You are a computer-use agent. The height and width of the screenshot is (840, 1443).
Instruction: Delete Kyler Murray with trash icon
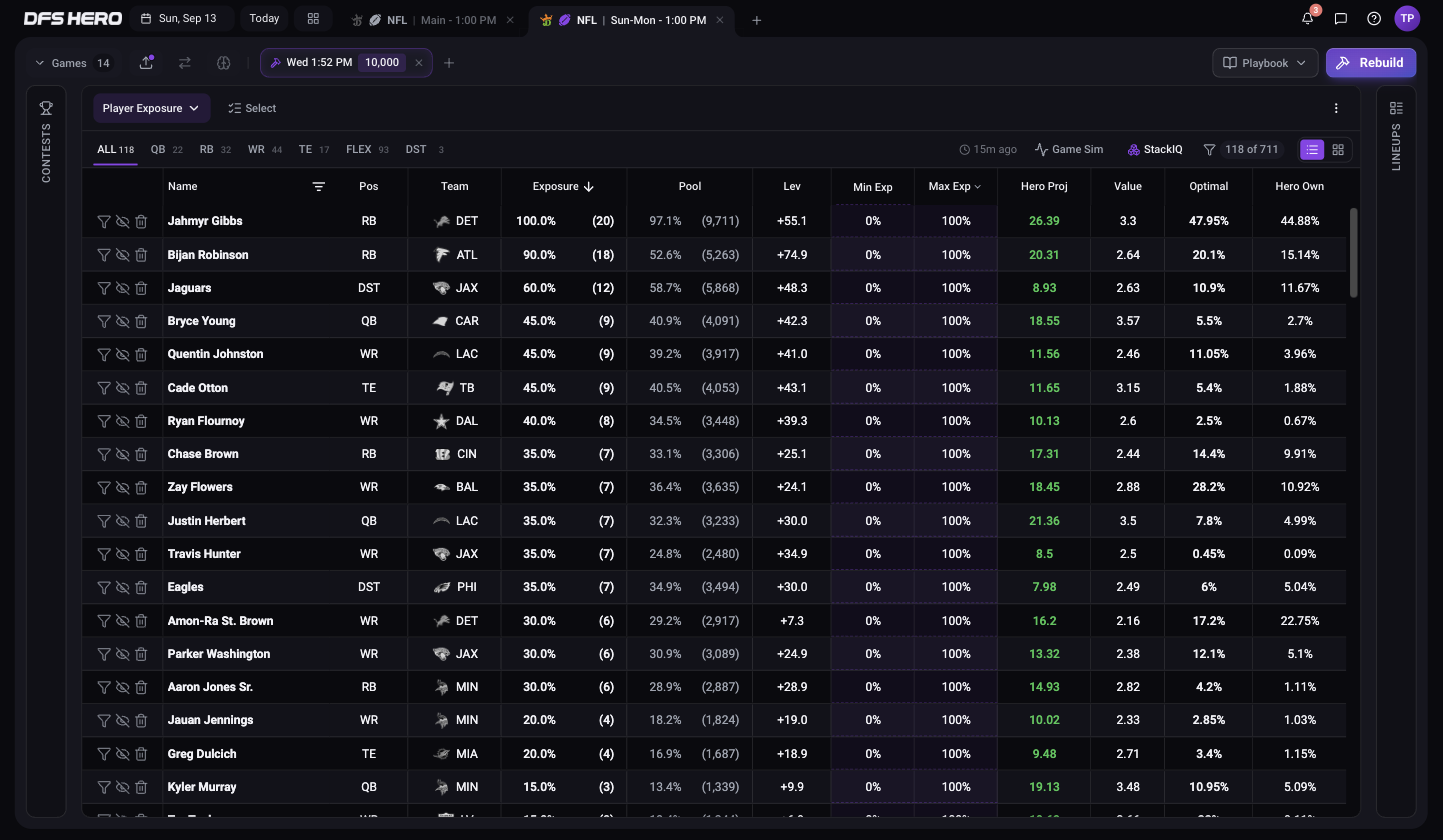(x=141, y=787)
